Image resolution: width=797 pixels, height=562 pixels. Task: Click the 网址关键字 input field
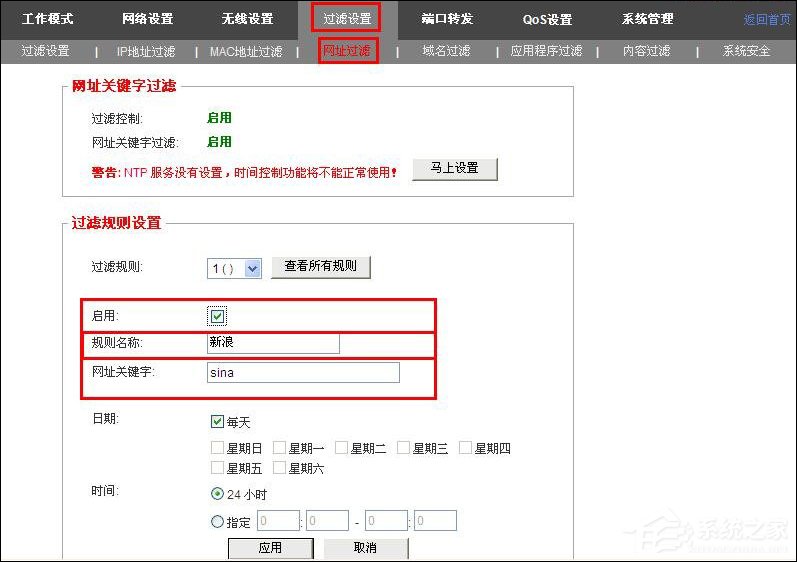302,373
